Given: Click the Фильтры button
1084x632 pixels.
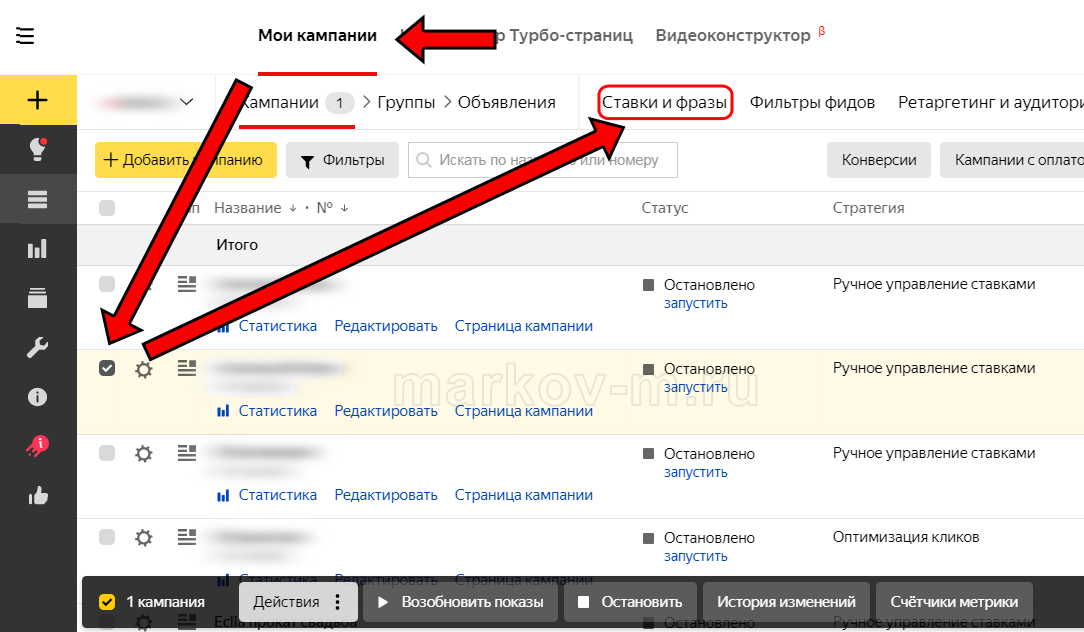Looking at the screenshot, I should [x=342, y=160].
